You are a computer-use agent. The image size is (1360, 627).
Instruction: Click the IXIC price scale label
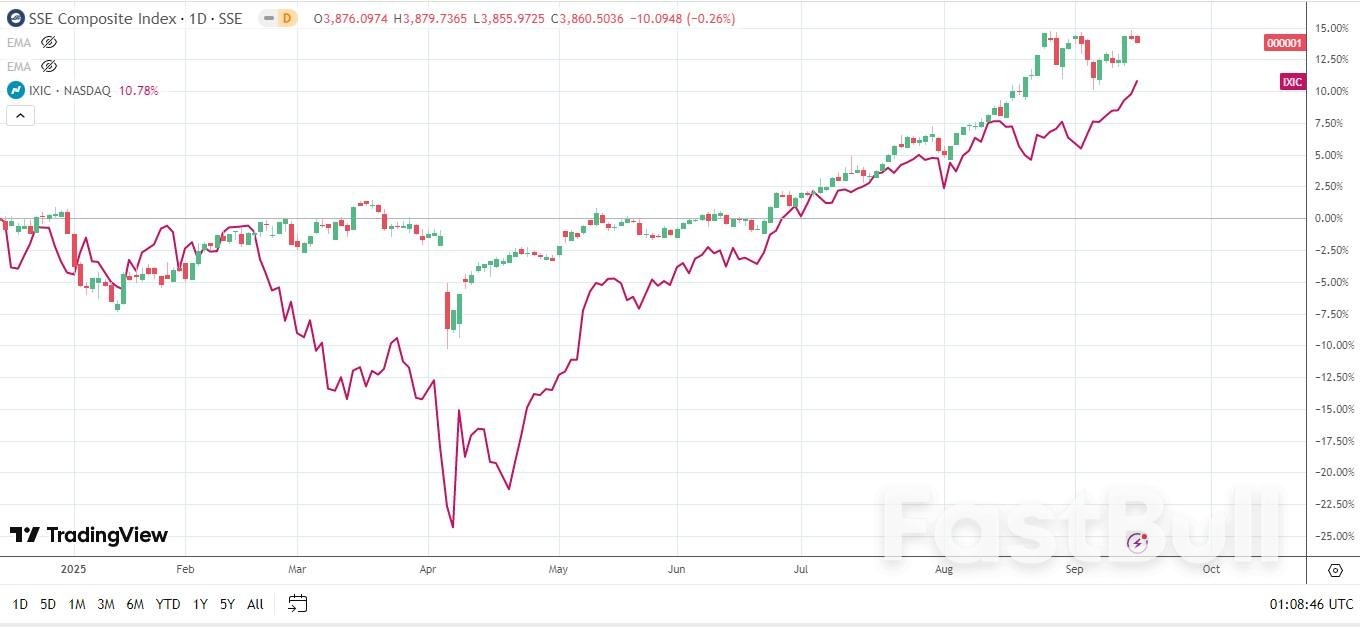pos(1292,82)
